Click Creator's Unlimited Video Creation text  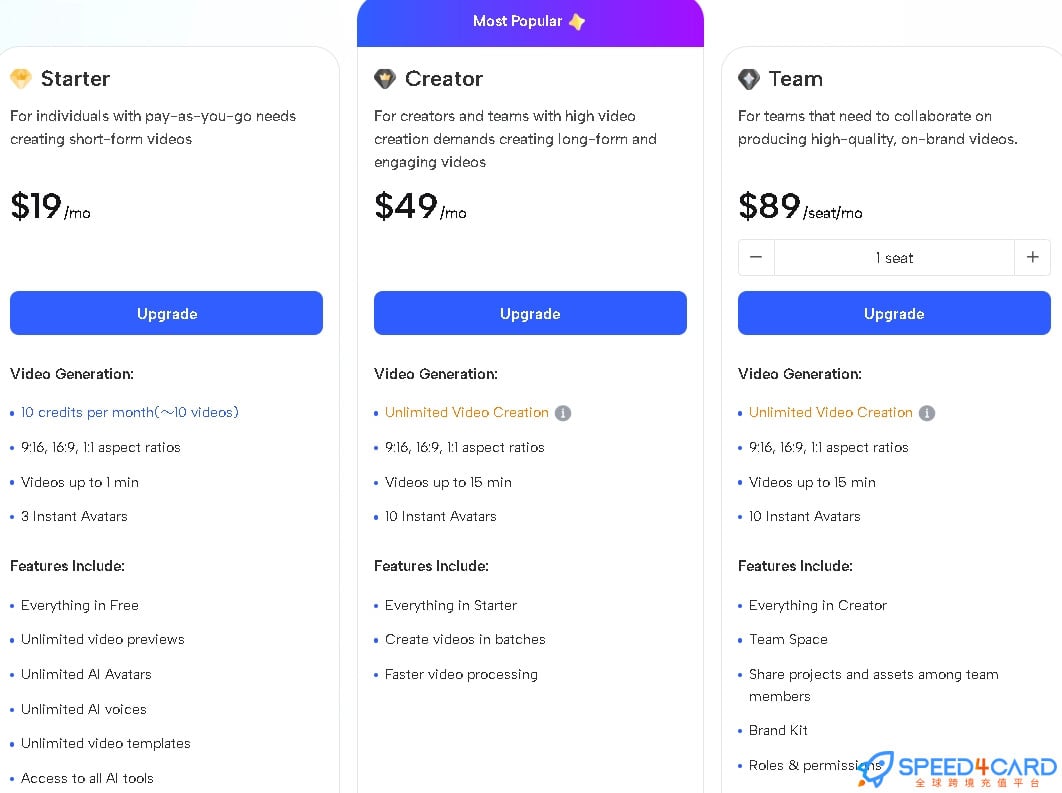(x=467, y=413)
